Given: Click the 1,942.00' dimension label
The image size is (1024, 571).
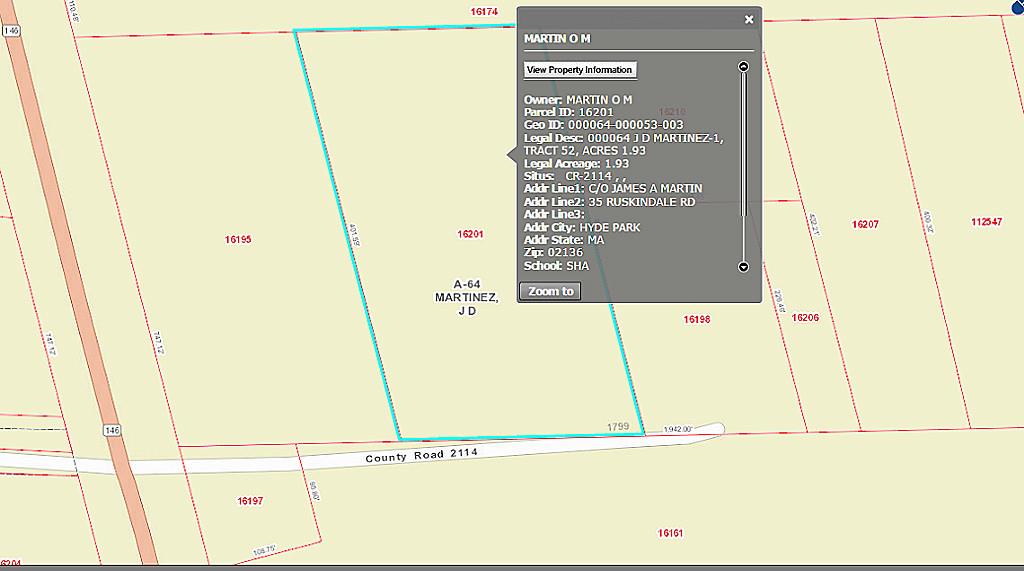Looking at the screenshot, I should point(677,429).
